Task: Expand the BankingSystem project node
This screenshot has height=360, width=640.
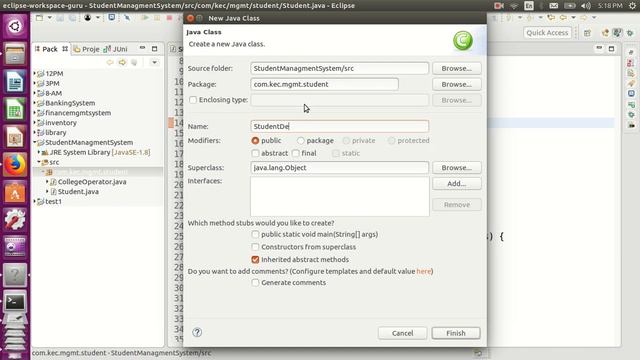Action: [35, 103]
